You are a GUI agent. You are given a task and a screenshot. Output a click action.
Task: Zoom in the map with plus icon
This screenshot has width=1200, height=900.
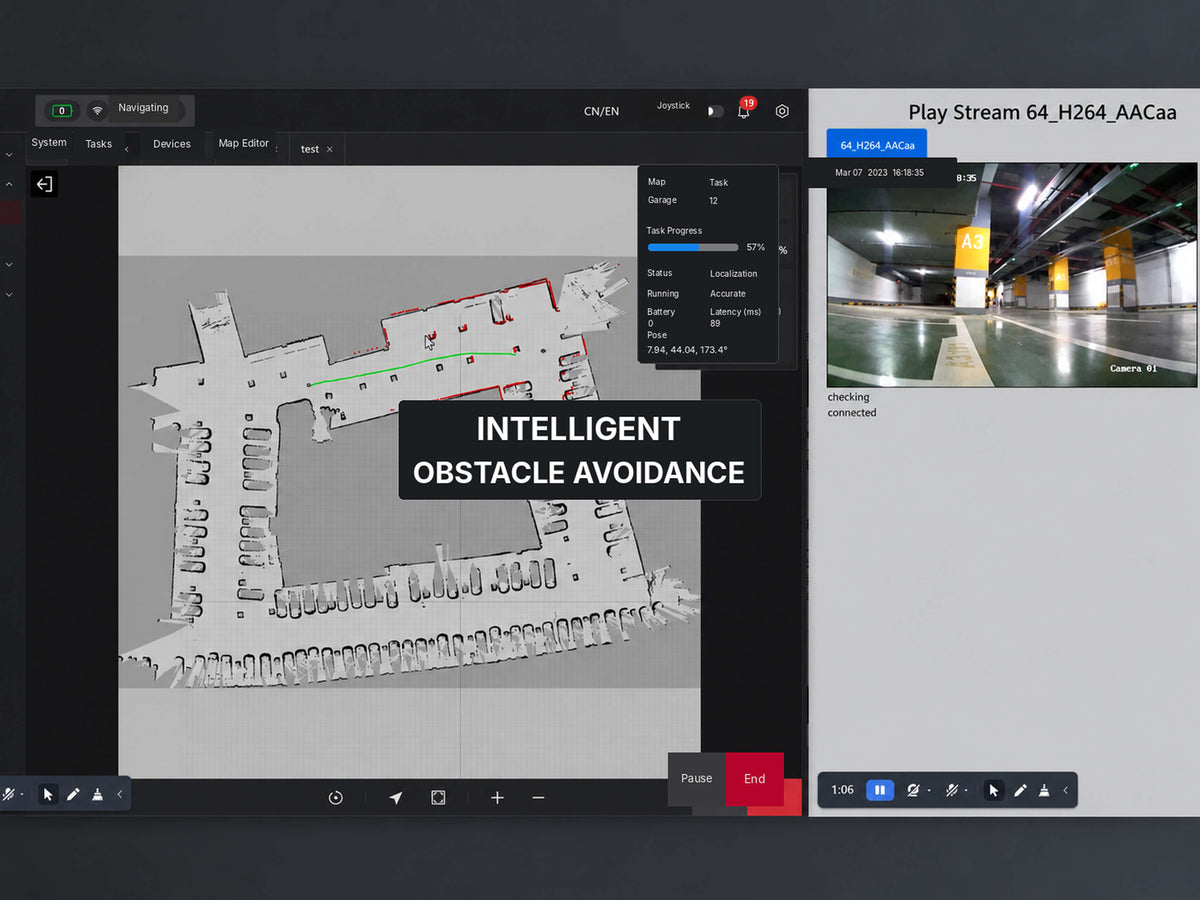point(497,797)
